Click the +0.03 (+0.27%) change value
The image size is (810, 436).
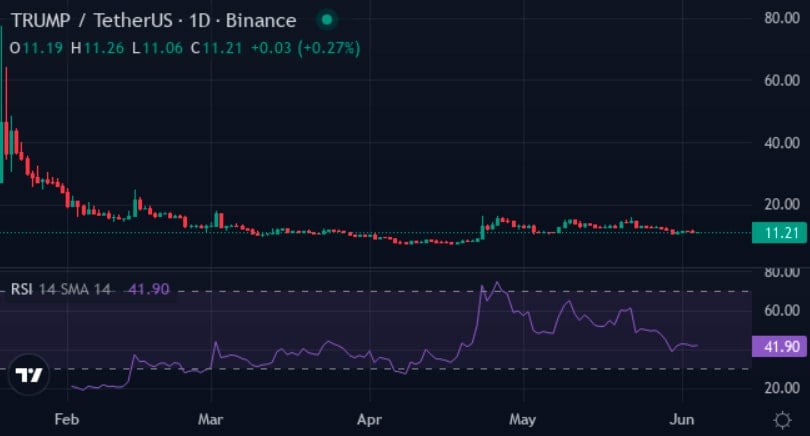tap(305, 49)
